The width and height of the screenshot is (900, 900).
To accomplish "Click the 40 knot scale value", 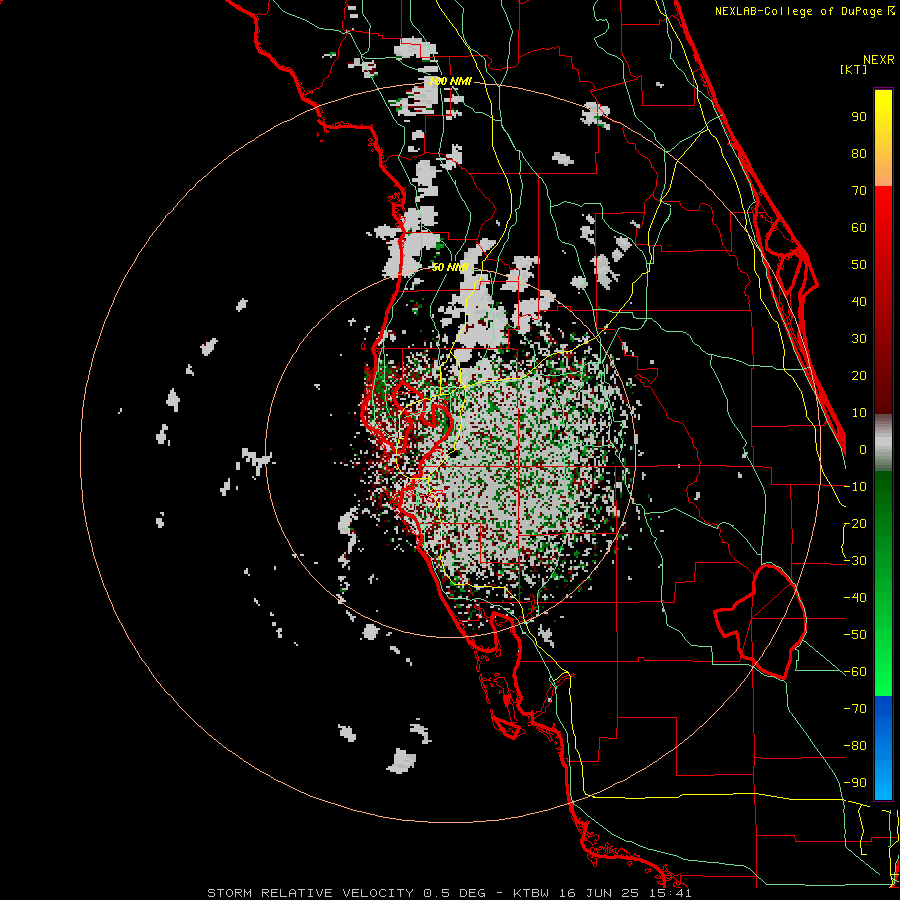I will pos(859,302).
